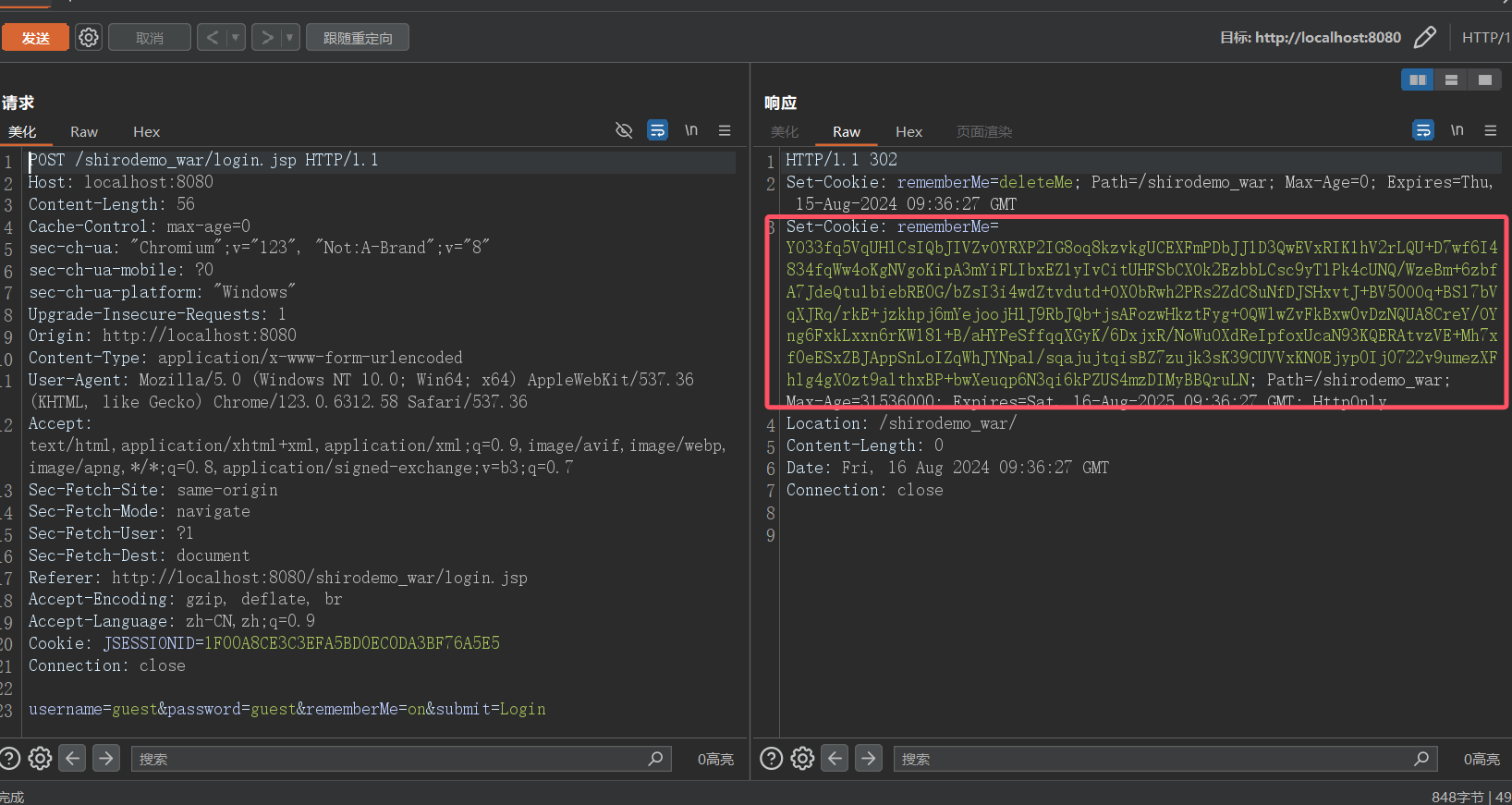Open the HTTP/1 protocol selector
Image resolution: width=1512 pixels, height=805 pixels.
[x=1486, y=38]
